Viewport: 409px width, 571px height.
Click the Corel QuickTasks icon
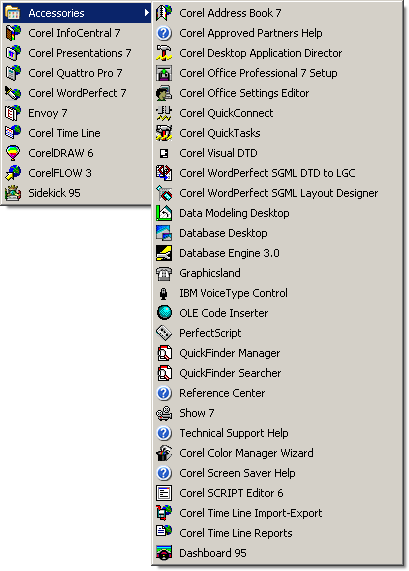[x=164, y=133]
